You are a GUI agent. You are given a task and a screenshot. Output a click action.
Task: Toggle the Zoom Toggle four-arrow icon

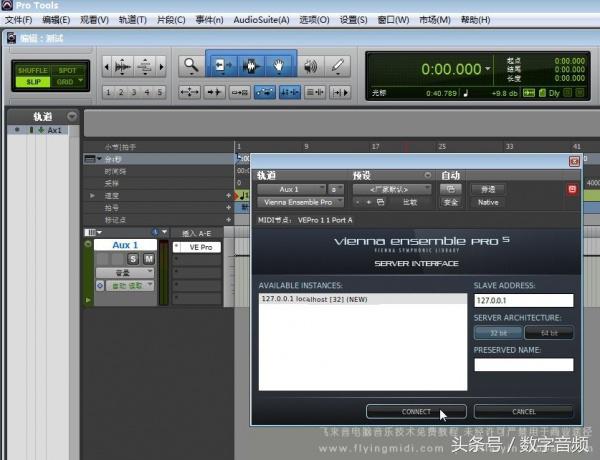click(x=189, y=92)
